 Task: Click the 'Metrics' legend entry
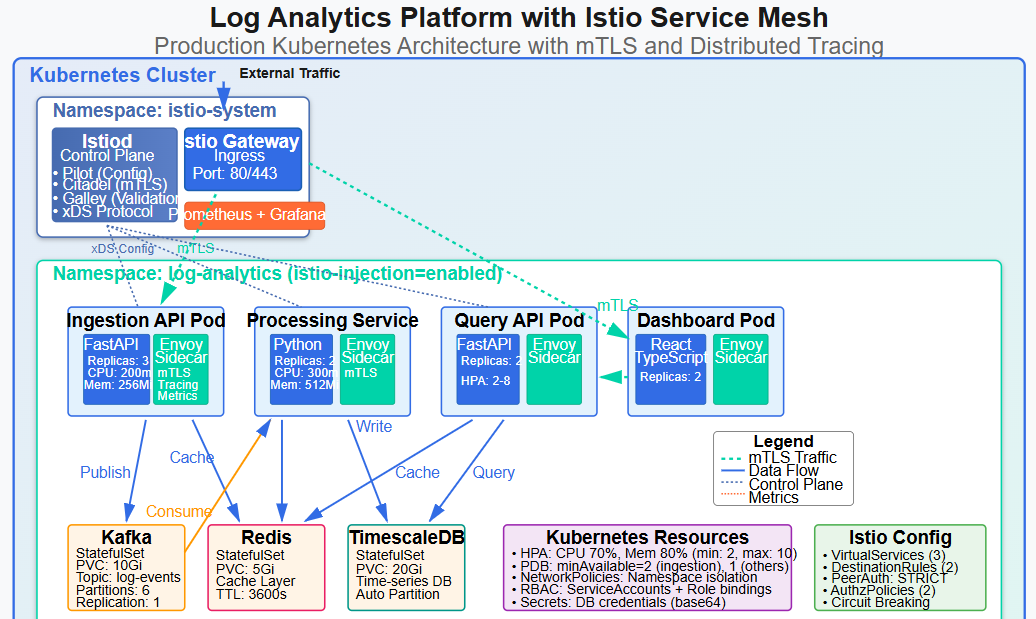tap(774, 497)
